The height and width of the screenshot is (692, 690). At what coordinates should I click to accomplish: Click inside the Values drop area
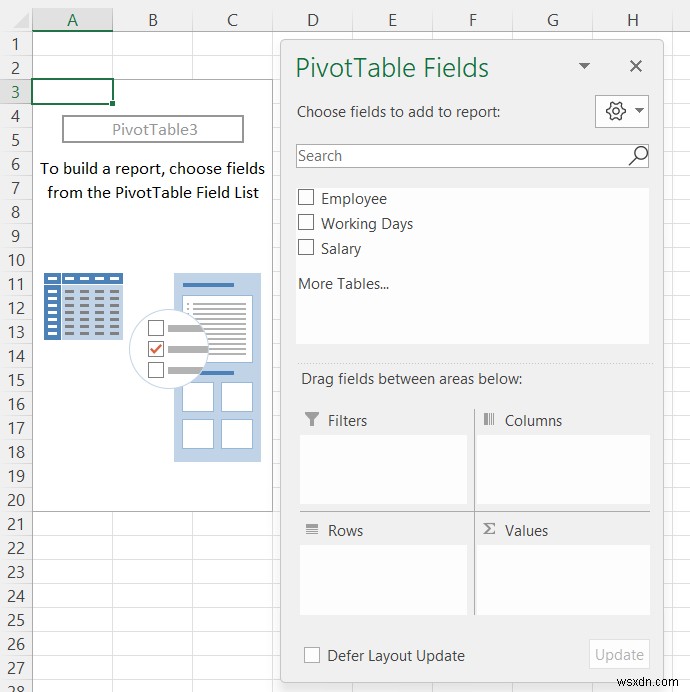[563, 580]
